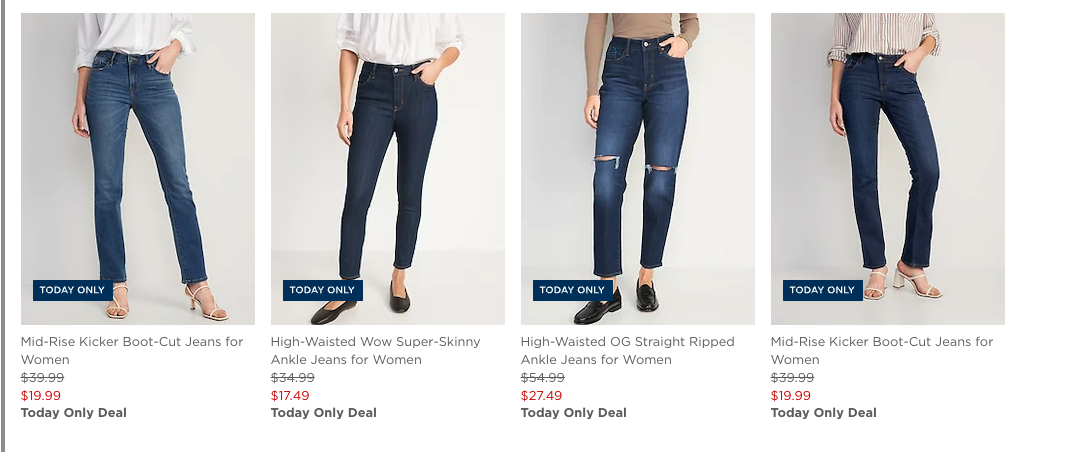Click the light-wash boot-cut jeans product photo

click(x=138, y=160)
